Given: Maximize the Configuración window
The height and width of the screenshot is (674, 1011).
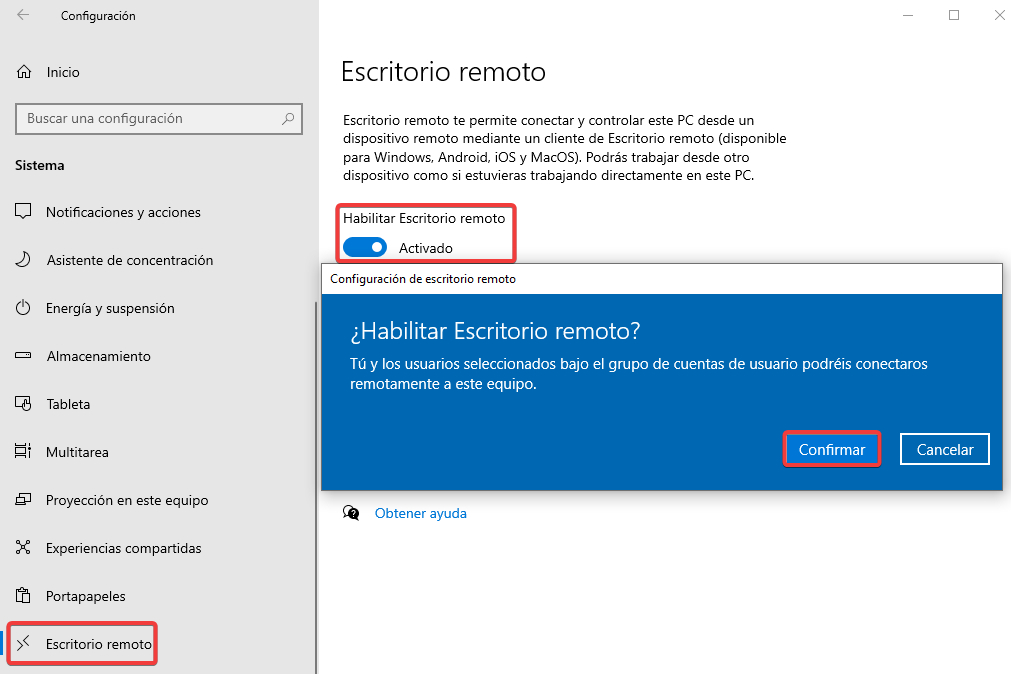Looking at the screenshot, I should click(x=954, y=15).
